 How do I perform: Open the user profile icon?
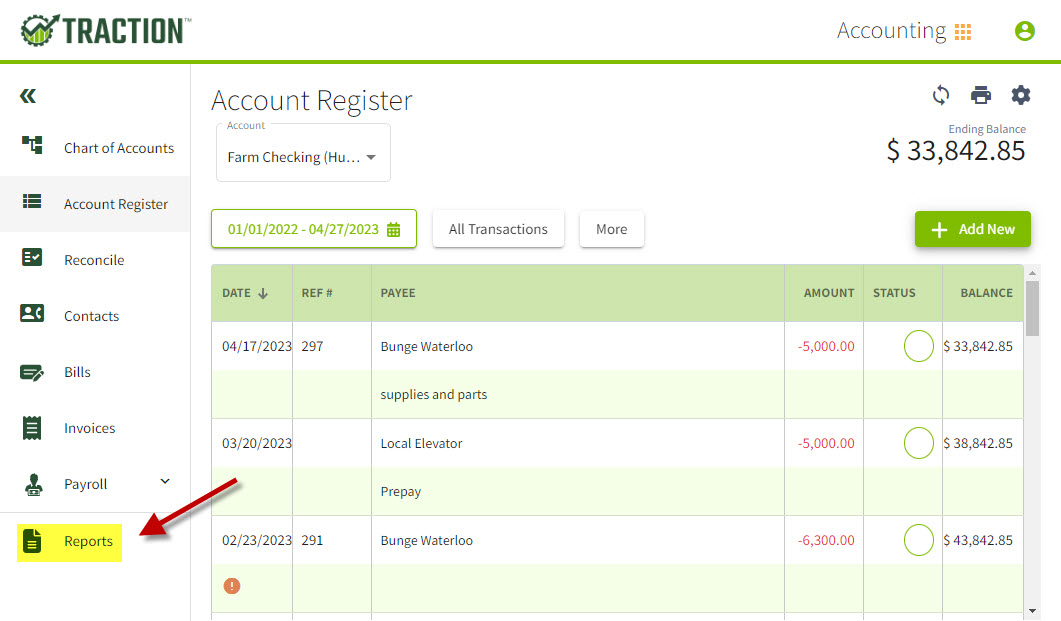pyautogui.click(x=1024, y=31)
